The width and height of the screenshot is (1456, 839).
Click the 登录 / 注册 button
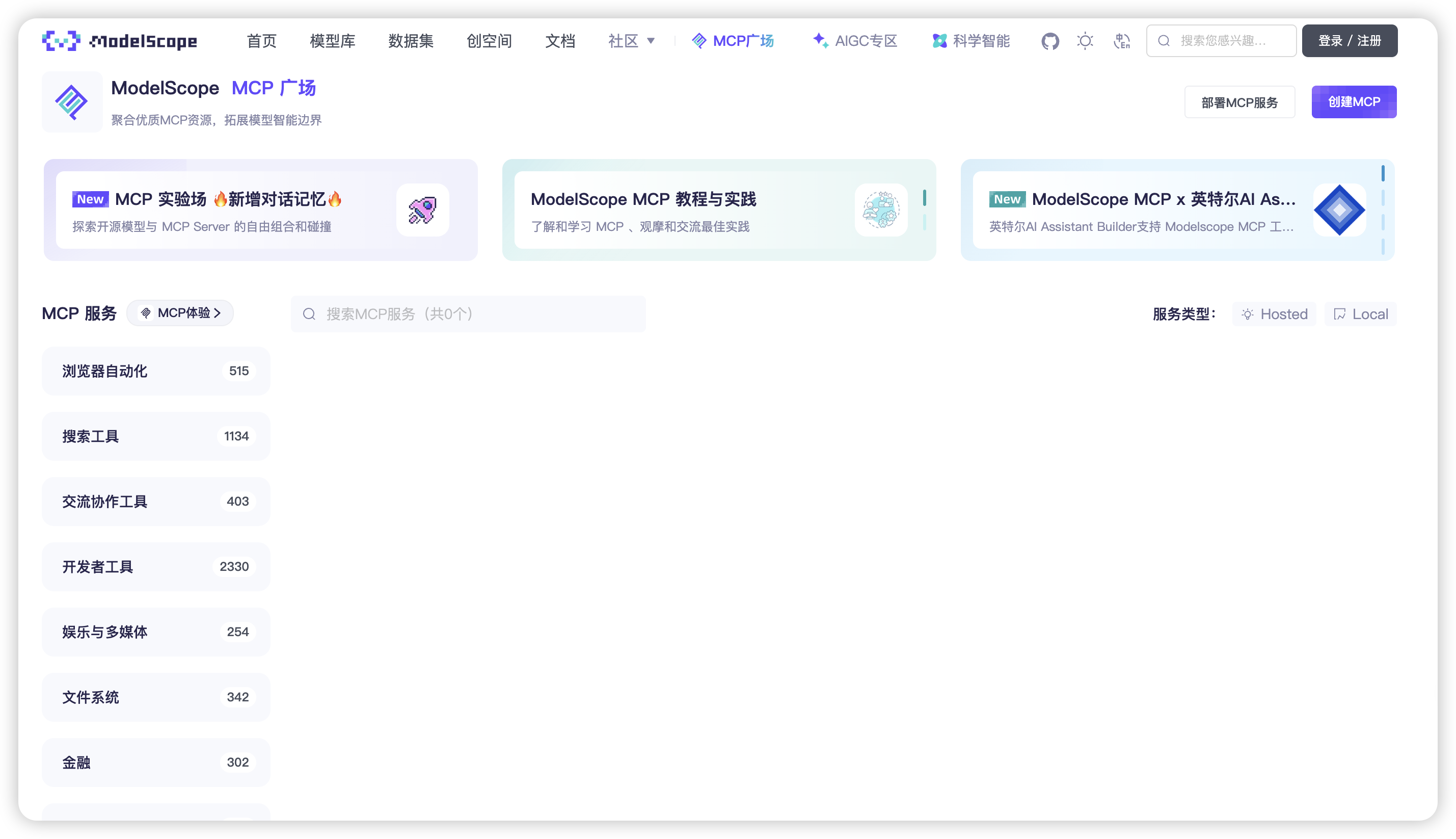(1350, 41)
